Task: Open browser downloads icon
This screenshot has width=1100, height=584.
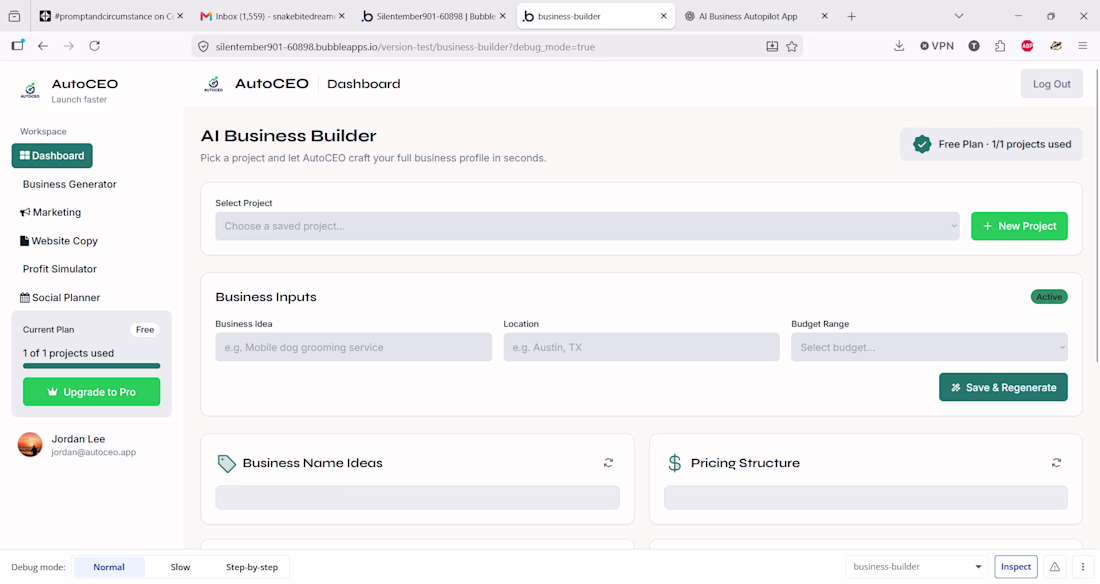Action: 899,46
